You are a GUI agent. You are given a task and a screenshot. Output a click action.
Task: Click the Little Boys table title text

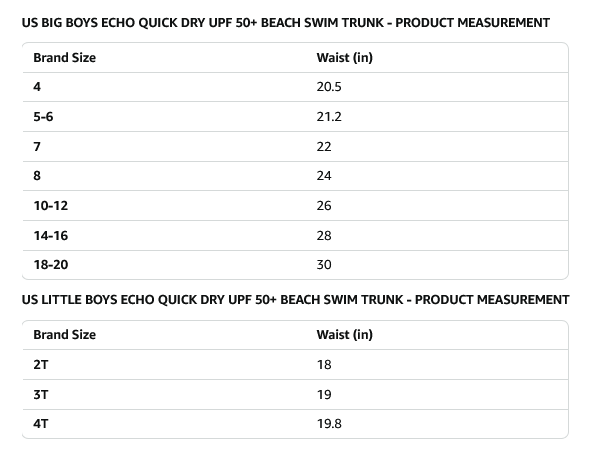pyautogui.click(x=295, y=300)
